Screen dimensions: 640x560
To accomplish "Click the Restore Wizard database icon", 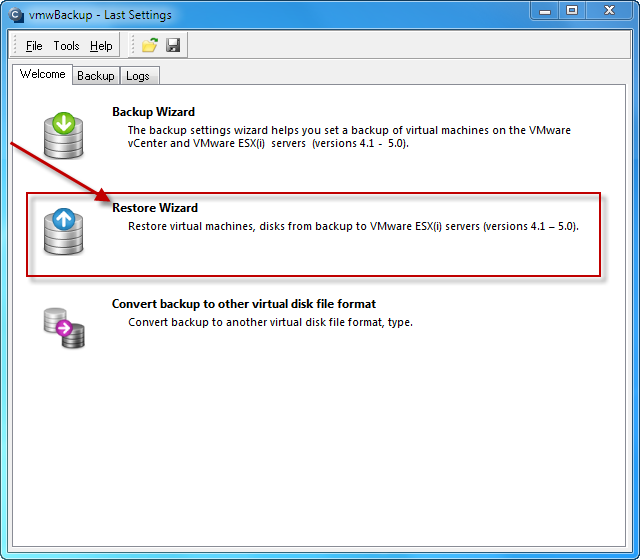I will [64, 231].
